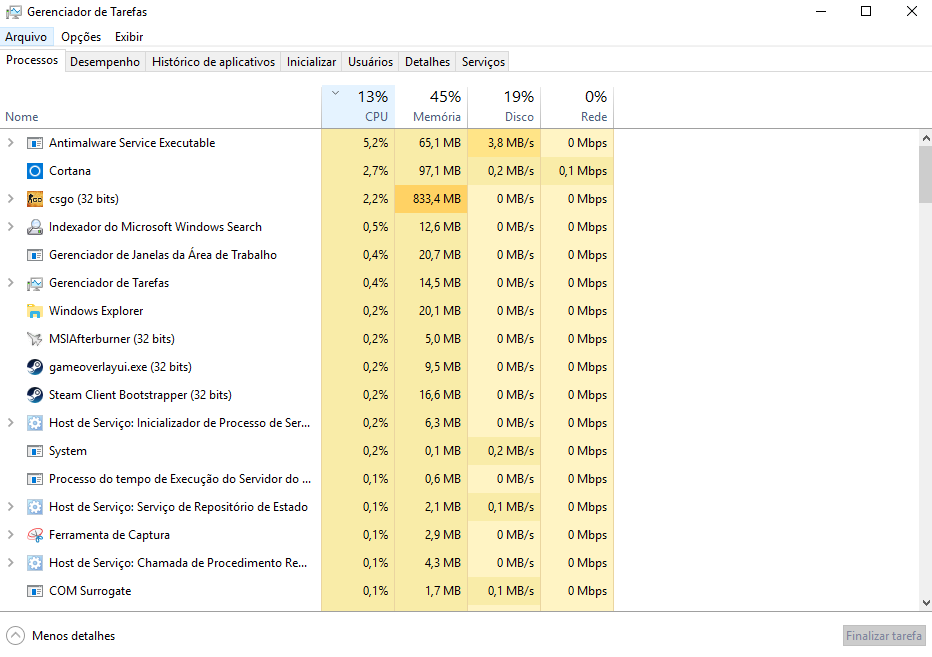Click the MSIAfterburner jet icon
Viewport: 932px width, 657px height.
35,339
